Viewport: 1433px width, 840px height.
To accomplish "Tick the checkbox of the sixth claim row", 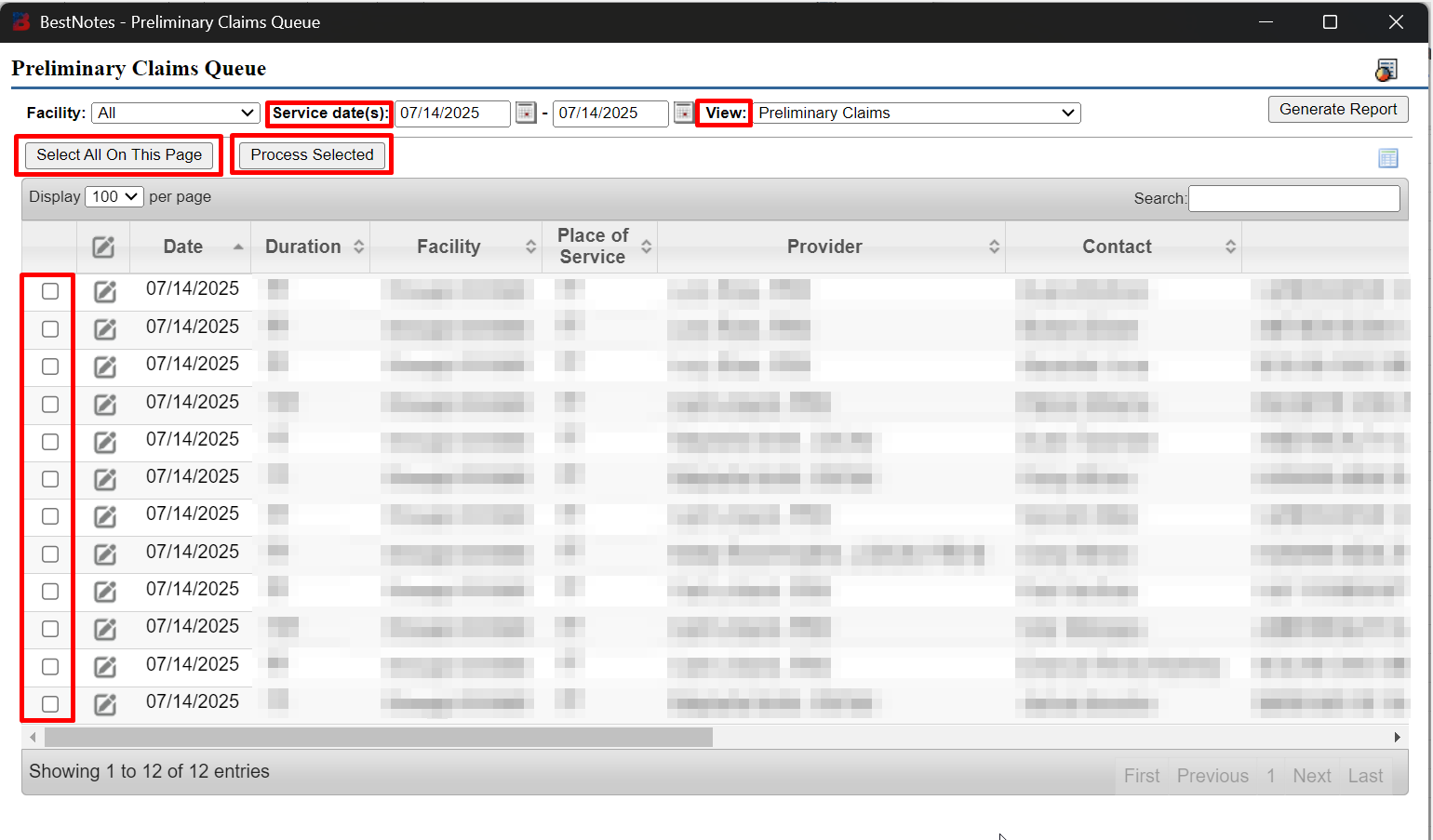I will (50, 479).
